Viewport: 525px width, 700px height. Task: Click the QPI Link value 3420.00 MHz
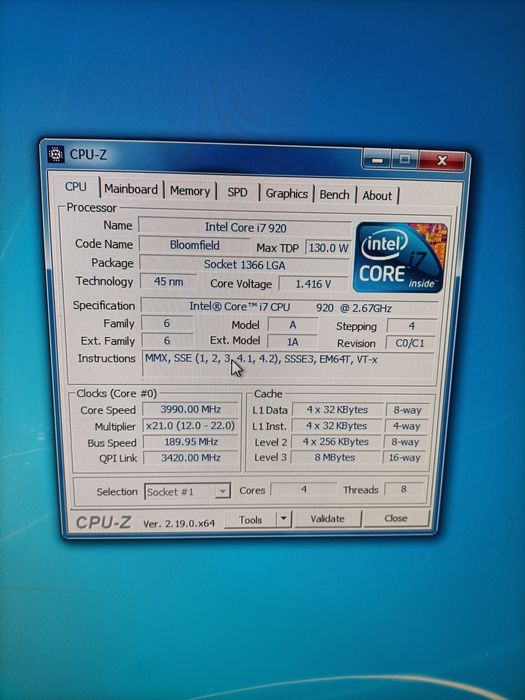coord(191,458)
